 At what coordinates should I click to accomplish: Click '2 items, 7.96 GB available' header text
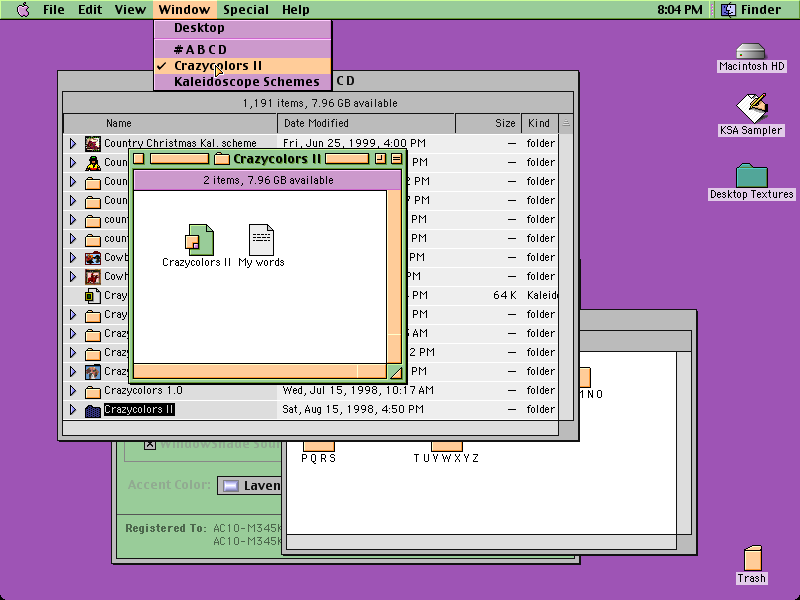(x=268, y=180)
